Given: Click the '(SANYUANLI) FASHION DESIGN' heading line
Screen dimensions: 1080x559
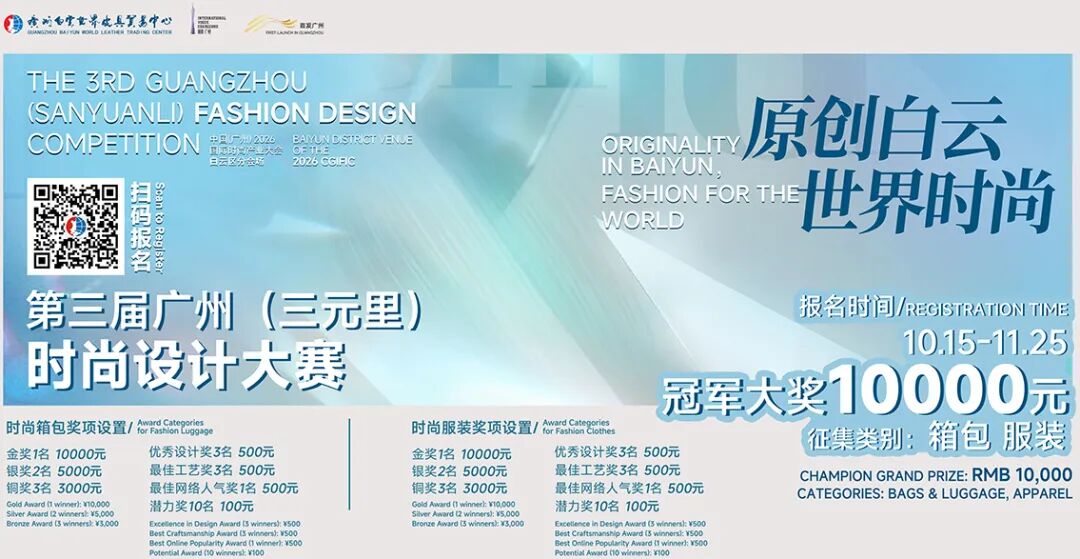Looking at the screenshot, I should click(x=222, y=113).
